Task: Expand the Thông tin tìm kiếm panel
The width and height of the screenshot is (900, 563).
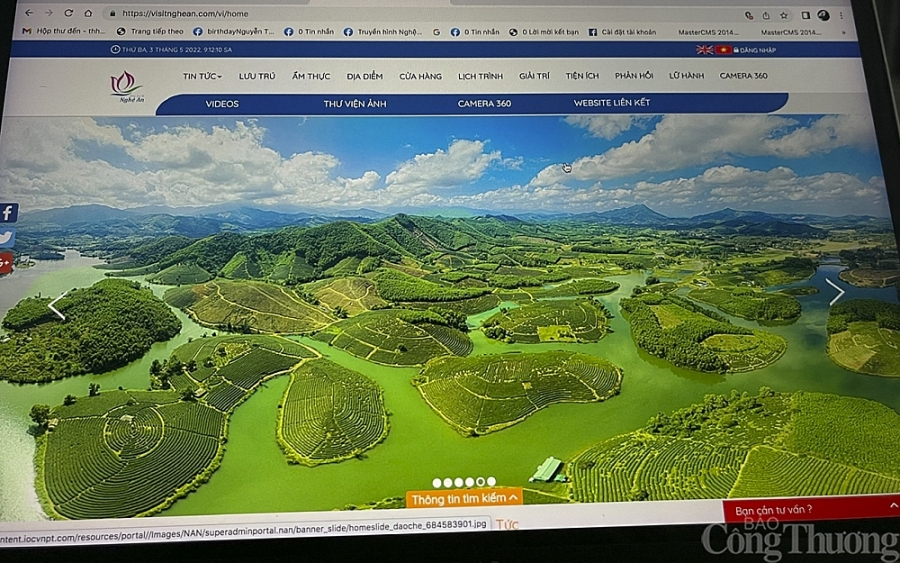Action: 465,498
